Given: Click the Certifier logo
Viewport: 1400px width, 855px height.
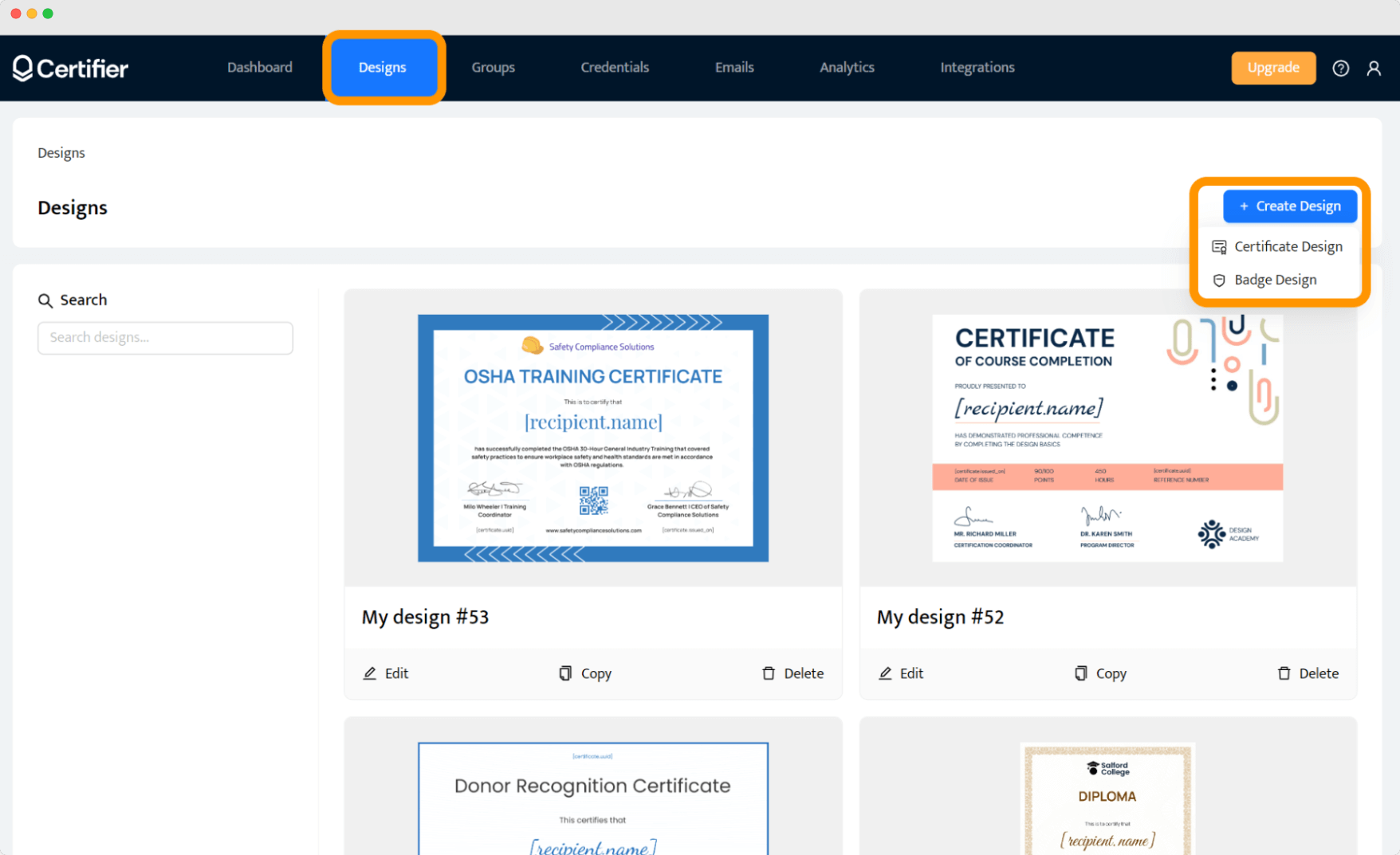Looking at the screenshot, I should (x=70, y=69).
